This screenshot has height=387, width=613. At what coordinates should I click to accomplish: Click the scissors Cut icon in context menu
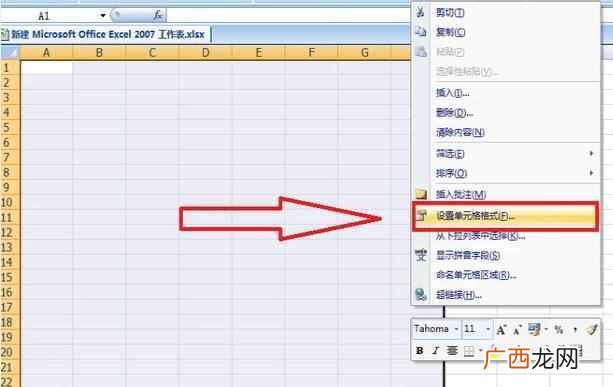421,12
